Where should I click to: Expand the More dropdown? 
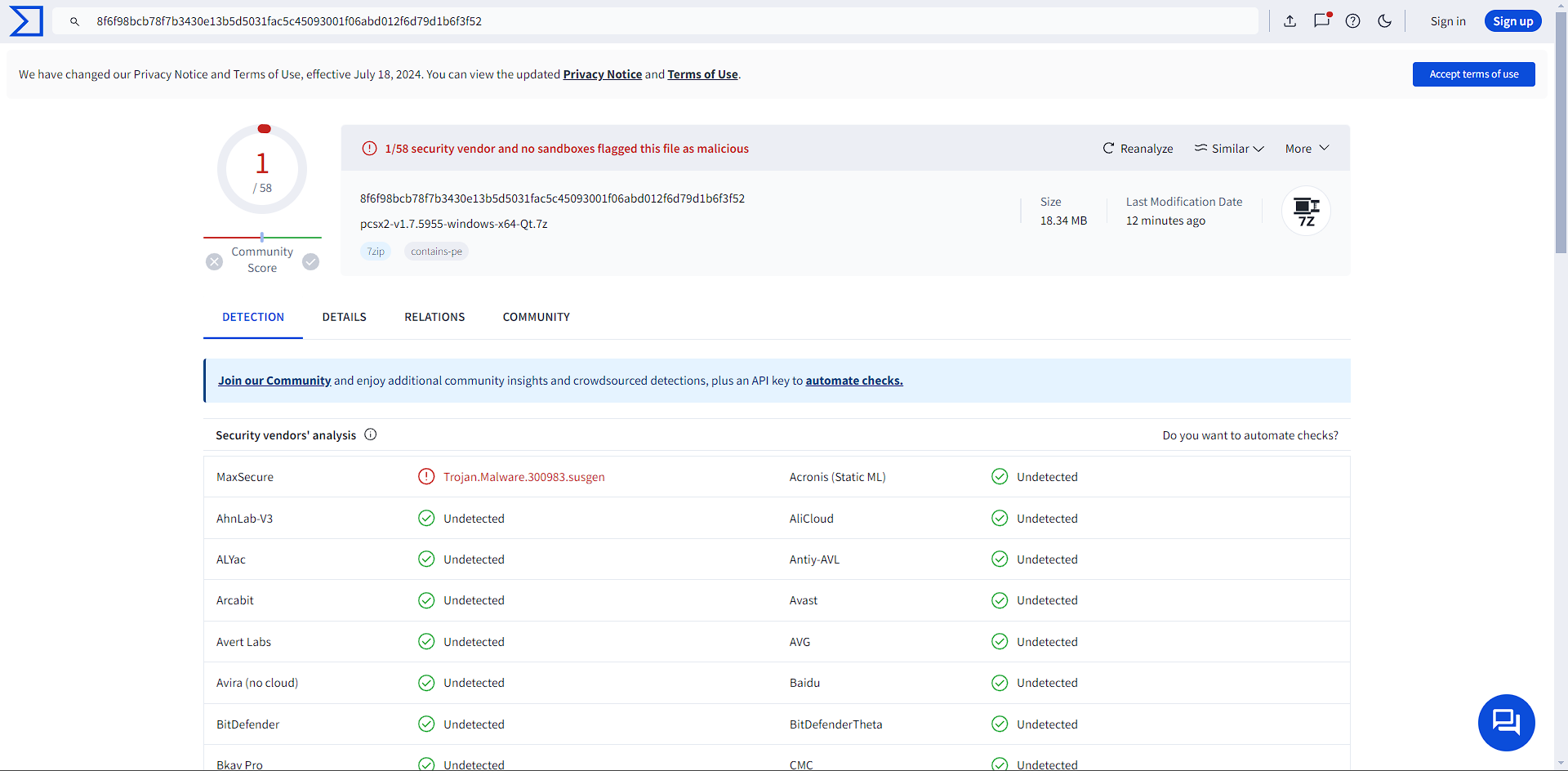tap(1307, 149)
